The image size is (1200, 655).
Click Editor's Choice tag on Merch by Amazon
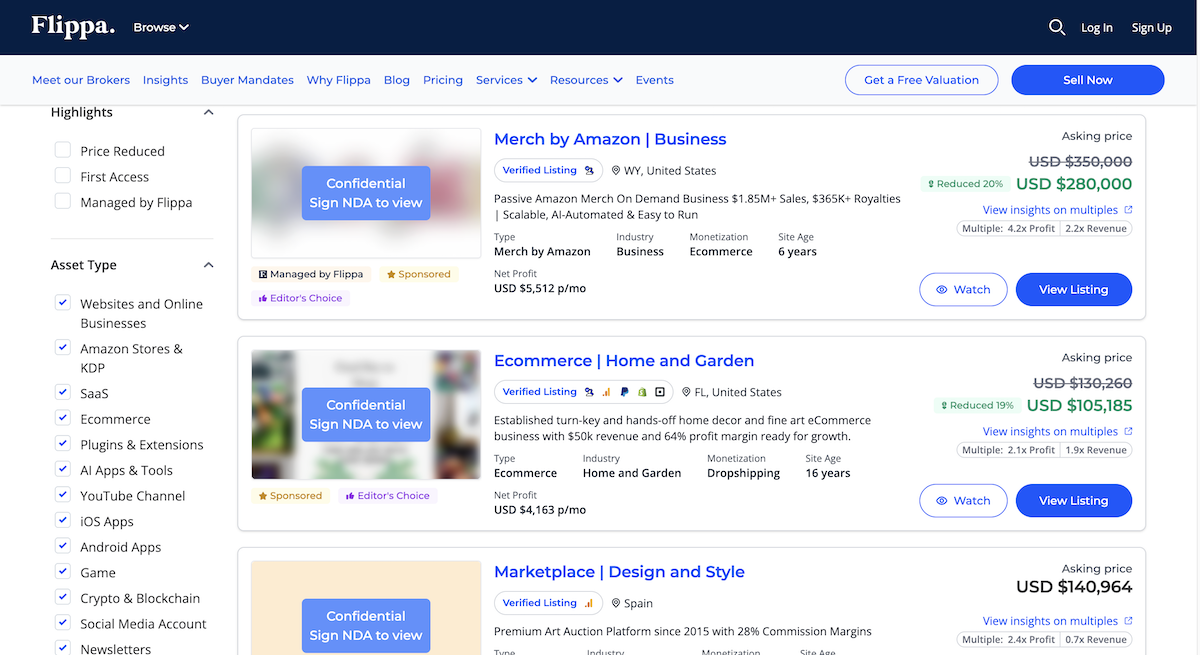coord(300,298)
